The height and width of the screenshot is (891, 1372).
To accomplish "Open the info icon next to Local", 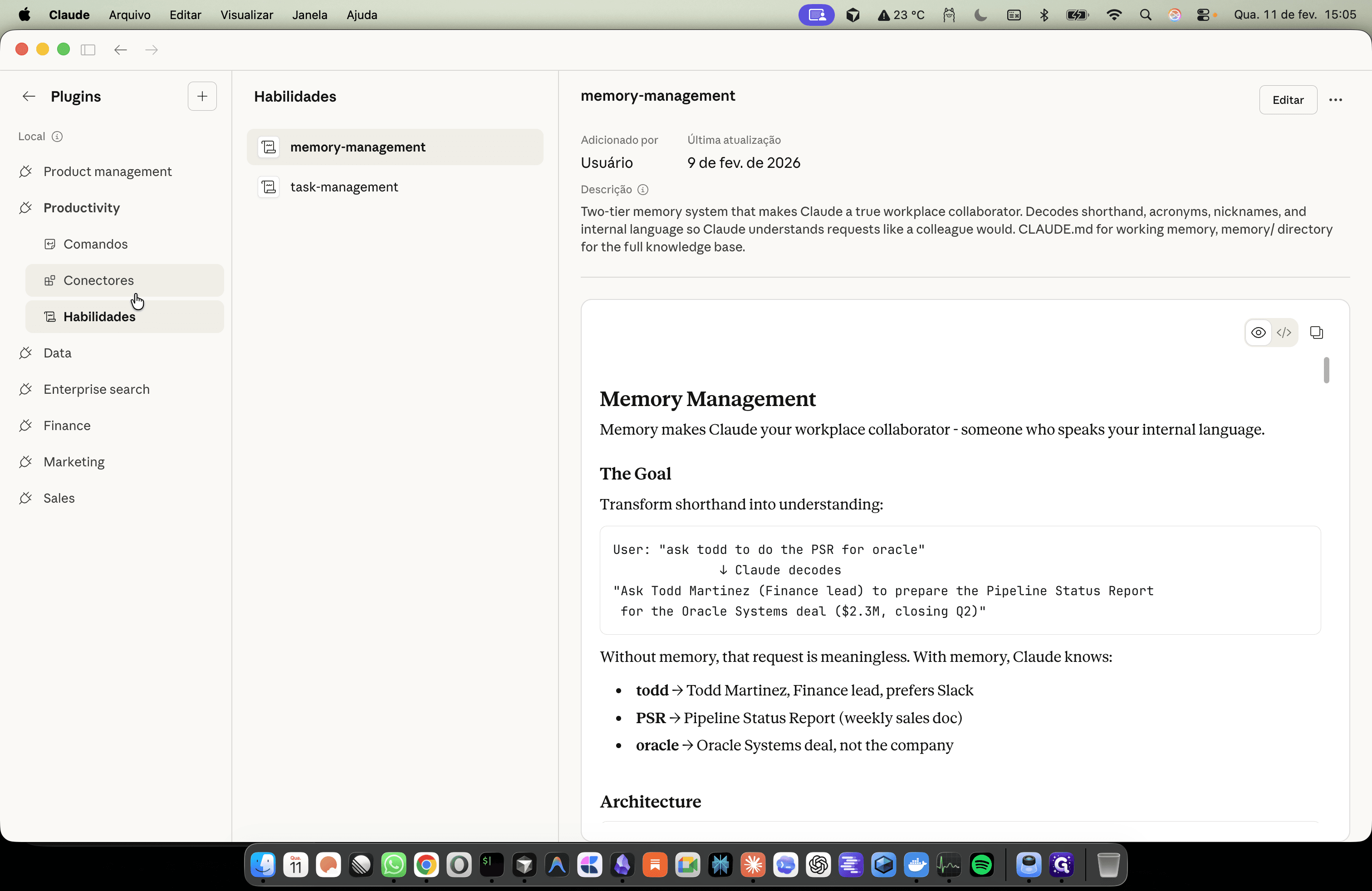I will click(x=57, y=137).
